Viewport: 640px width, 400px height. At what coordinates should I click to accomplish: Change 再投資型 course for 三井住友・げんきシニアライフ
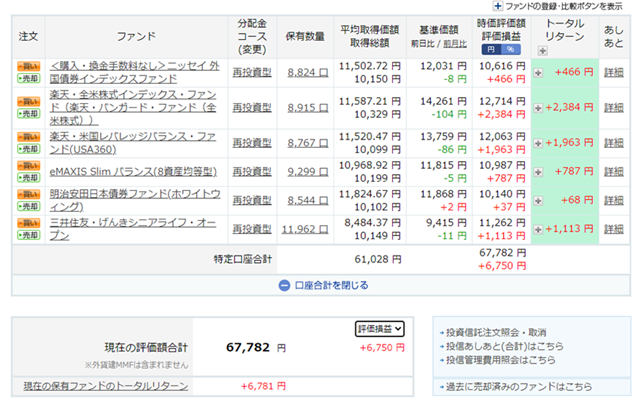[251, 228]
